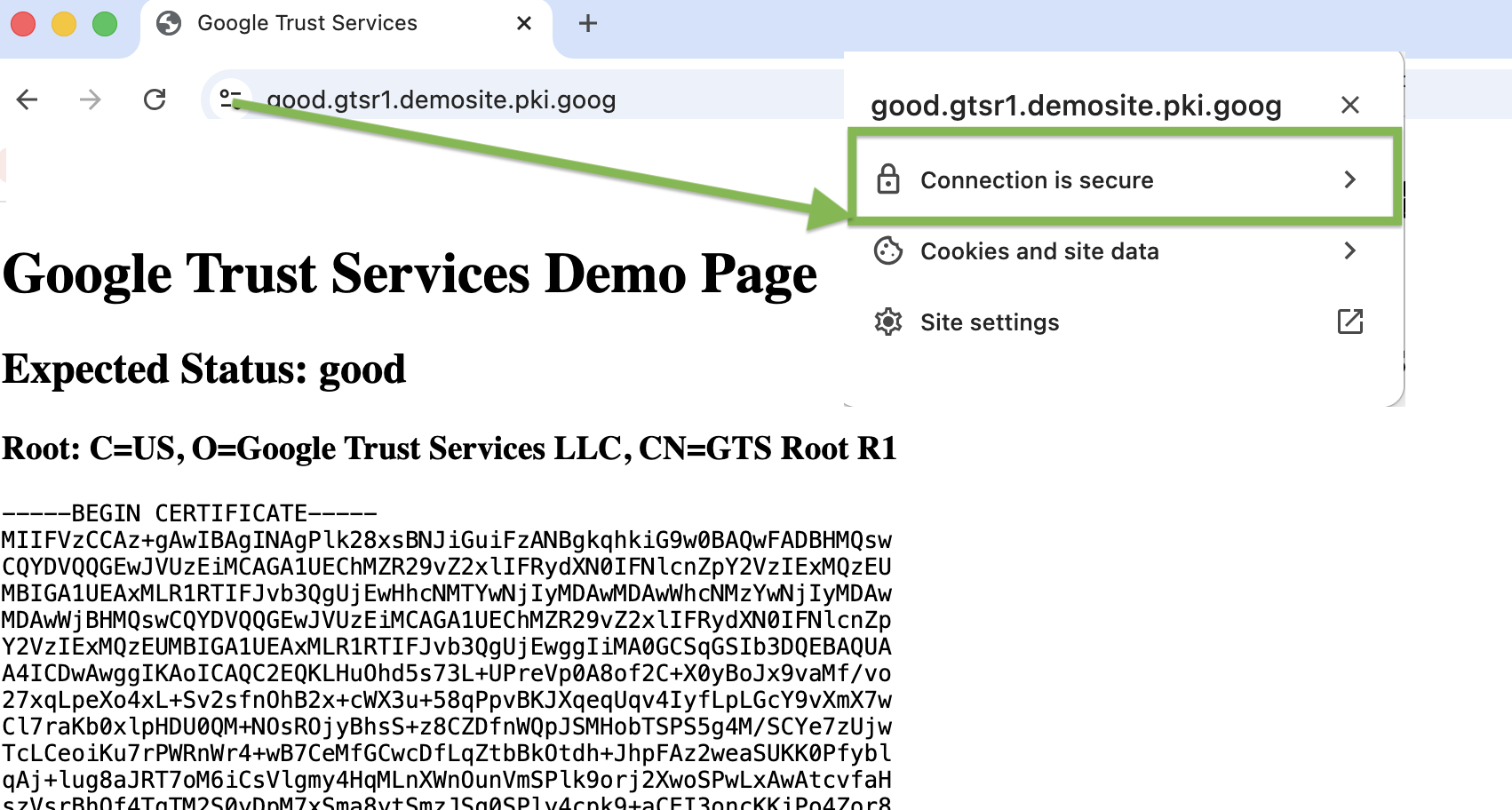1512x810 pixels.
Task: Expand Cookies and site data chevron
Action: pos(1350,250)
